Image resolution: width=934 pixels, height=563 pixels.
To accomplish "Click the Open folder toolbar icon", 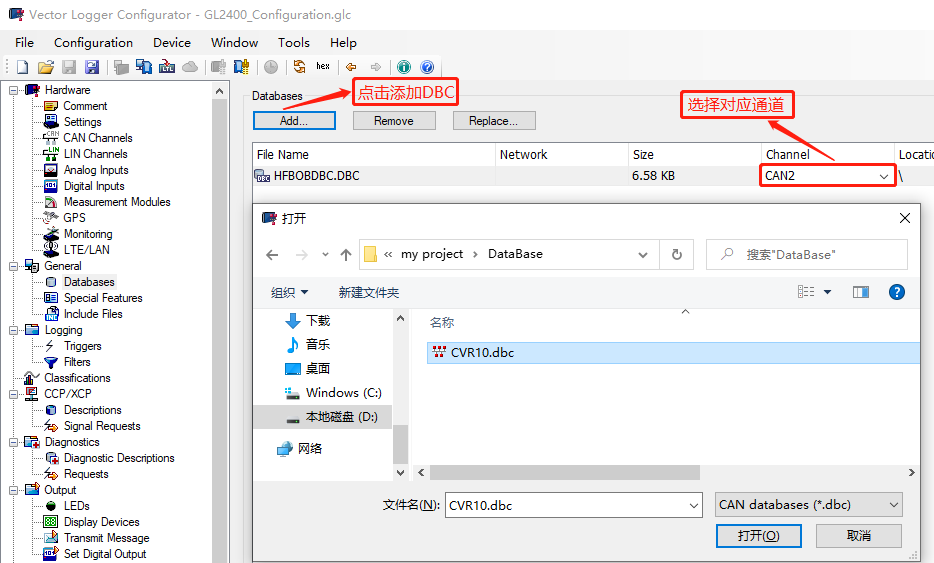I will (46, 67).
